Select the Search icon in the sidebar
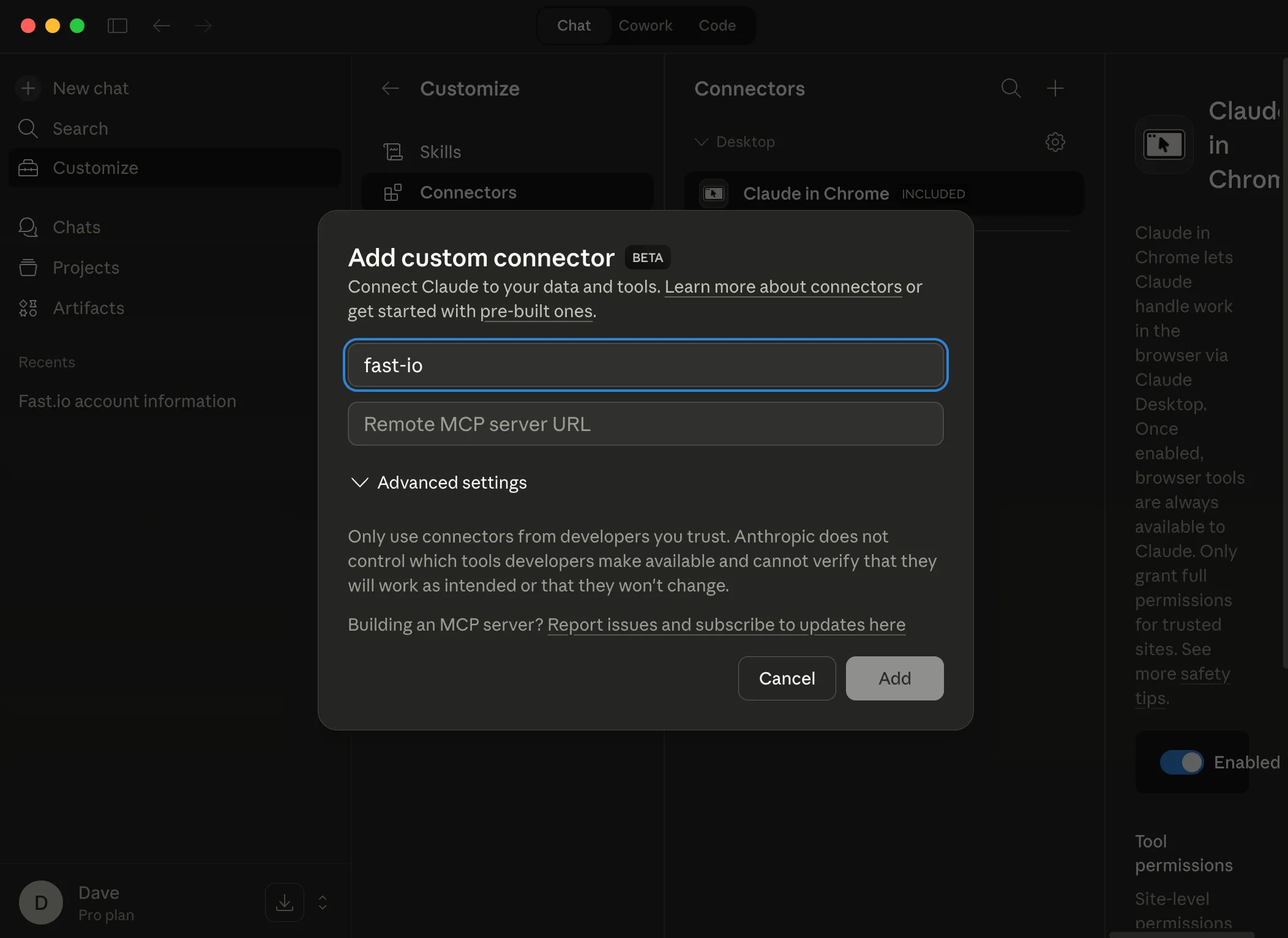 tap(28, 129)
